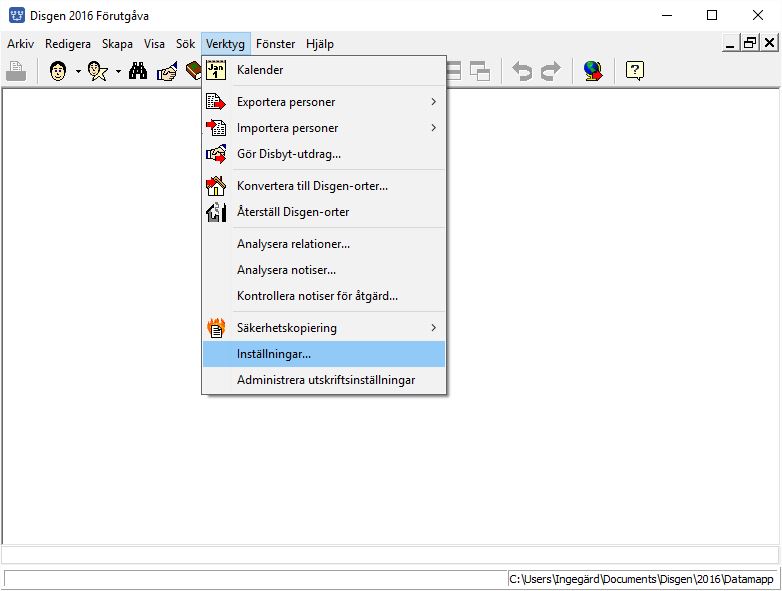Click the Importera personer icon
Image resolution: width=782 pixels, height=591 pixels.
click(216, 128)
